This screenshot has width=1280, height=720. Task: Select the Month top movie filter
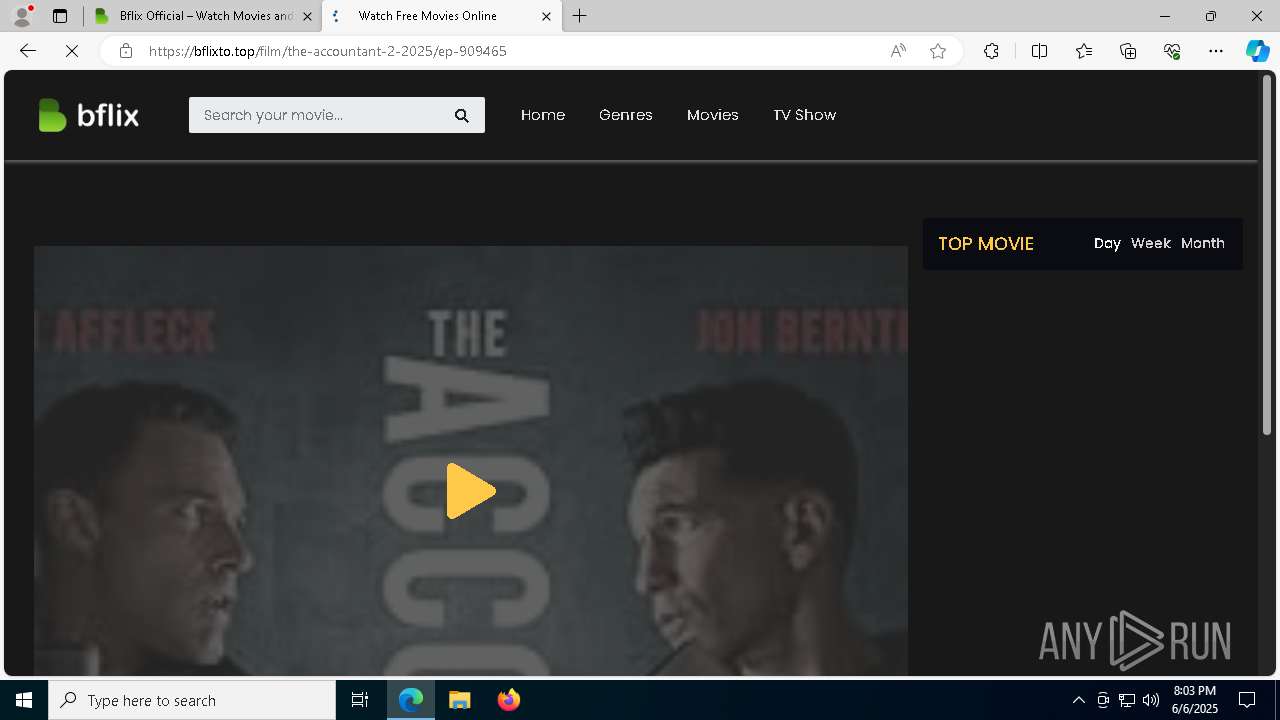pos(1203,243)
